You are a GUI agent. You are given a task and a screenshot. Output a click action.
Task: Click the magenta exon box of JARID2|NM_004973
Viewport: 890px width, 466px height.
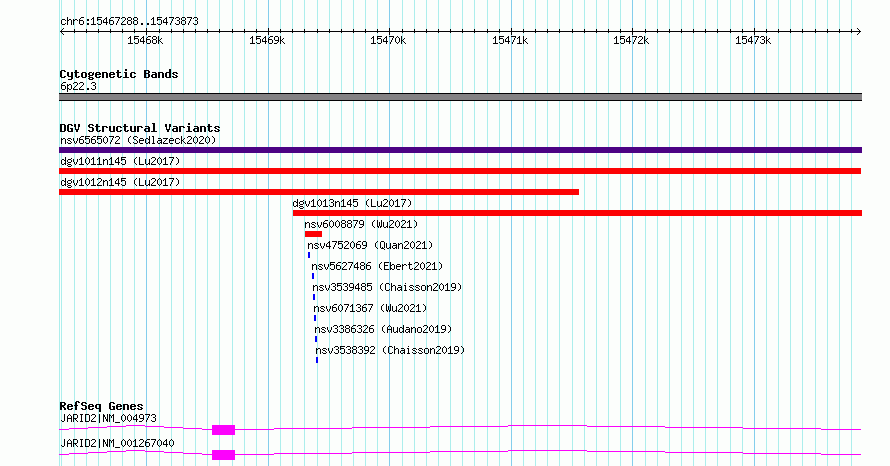(224, 430)
